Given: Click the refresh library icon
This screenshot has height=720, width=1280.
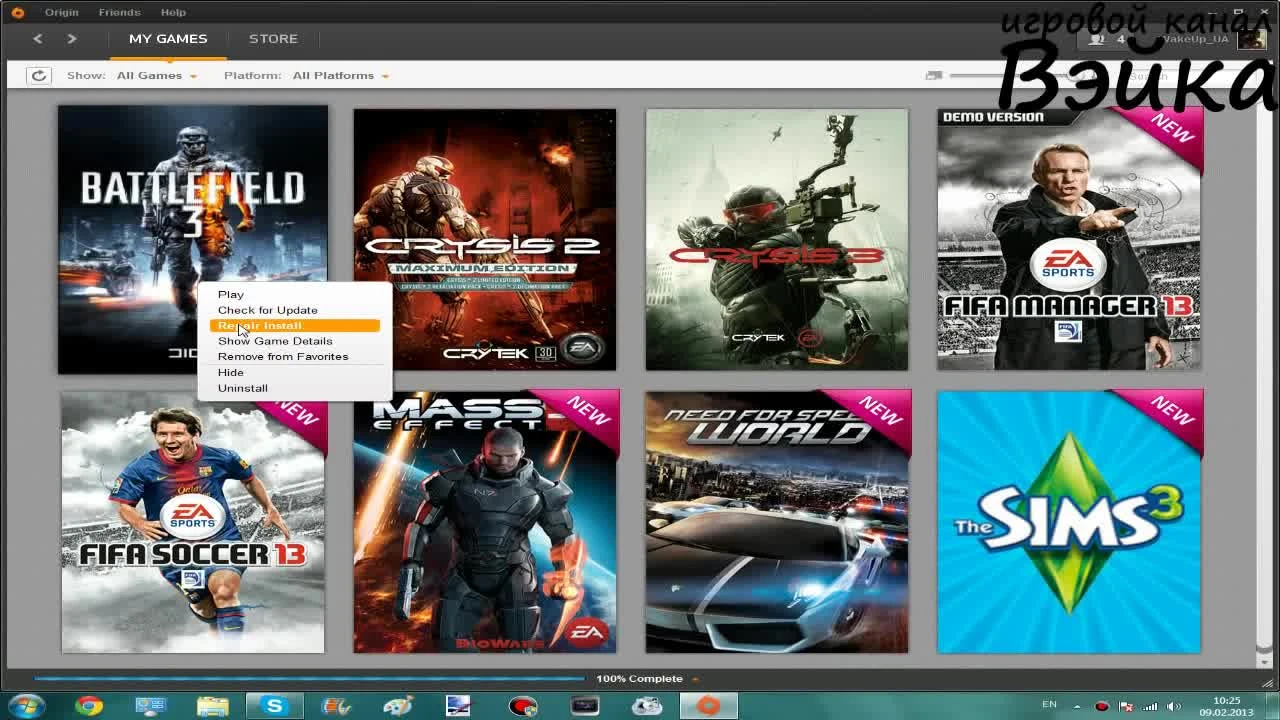Looking at the screenshot, I should point(38,74).
